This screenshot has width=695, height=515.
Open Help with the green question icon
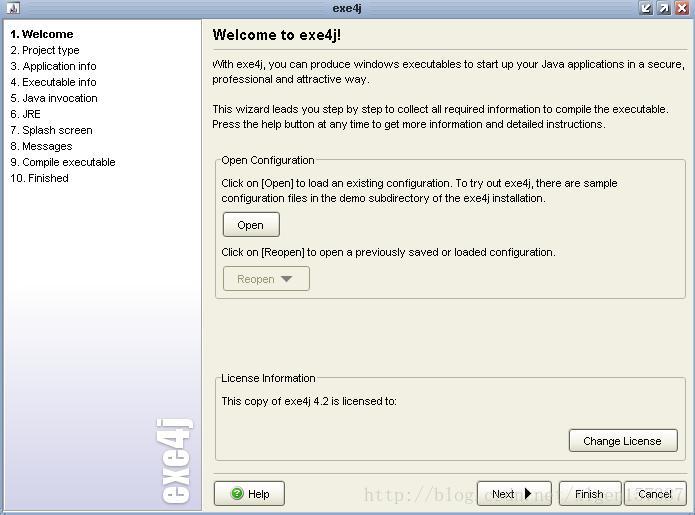[x=249, y=493]
